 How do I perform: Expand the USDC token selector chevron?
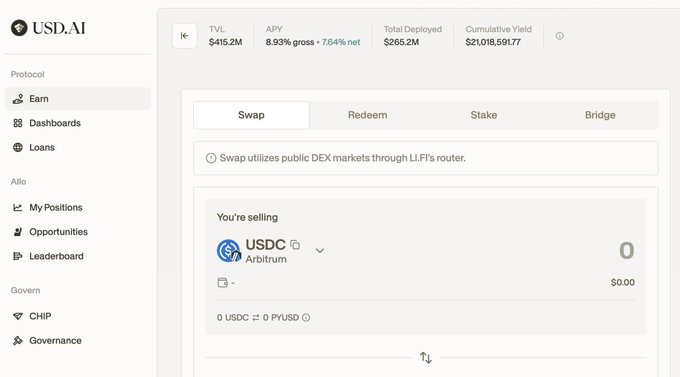[320, 251]
